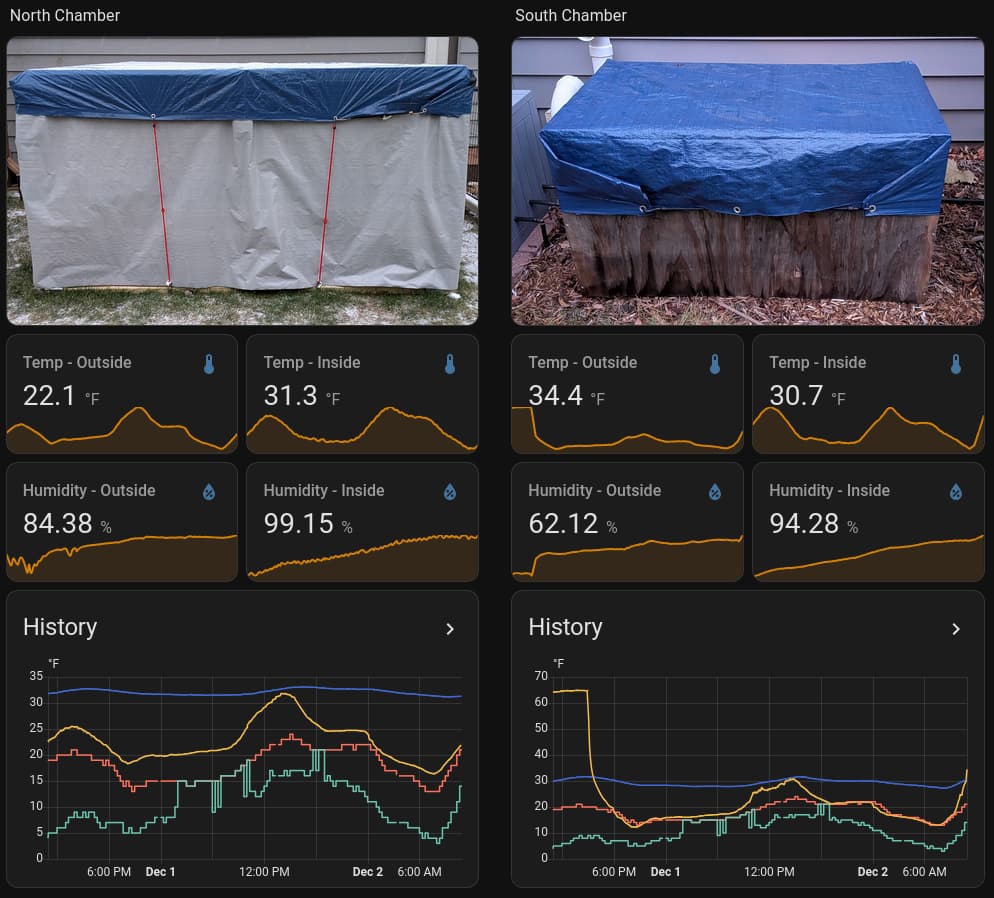Click the South Chamber History title

click(565, 627)
